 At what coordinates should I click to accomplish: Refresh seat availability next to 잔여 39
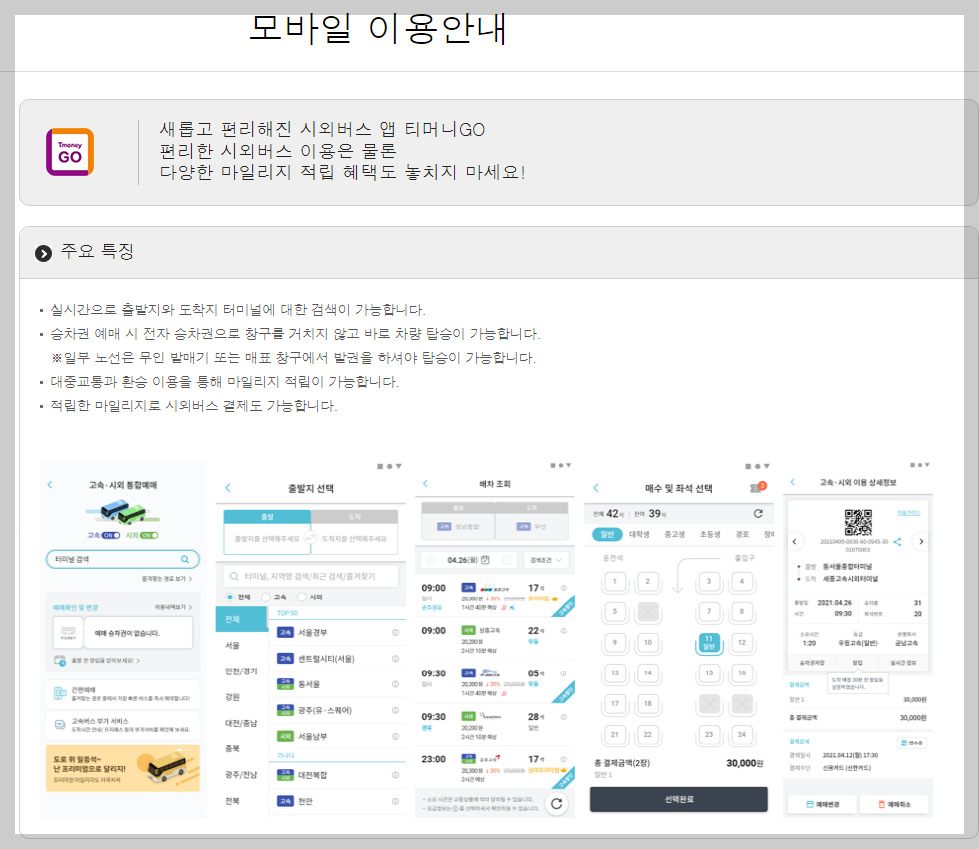point(758,514)
